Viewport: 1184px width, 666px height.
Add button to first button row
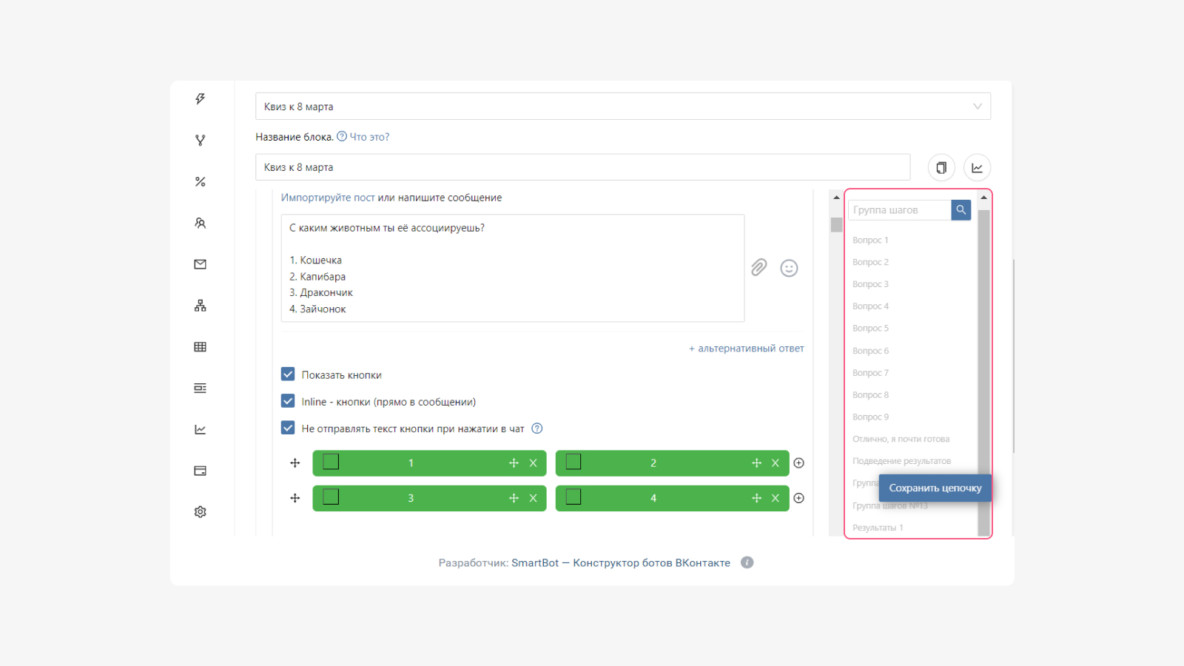coord(799,463)
